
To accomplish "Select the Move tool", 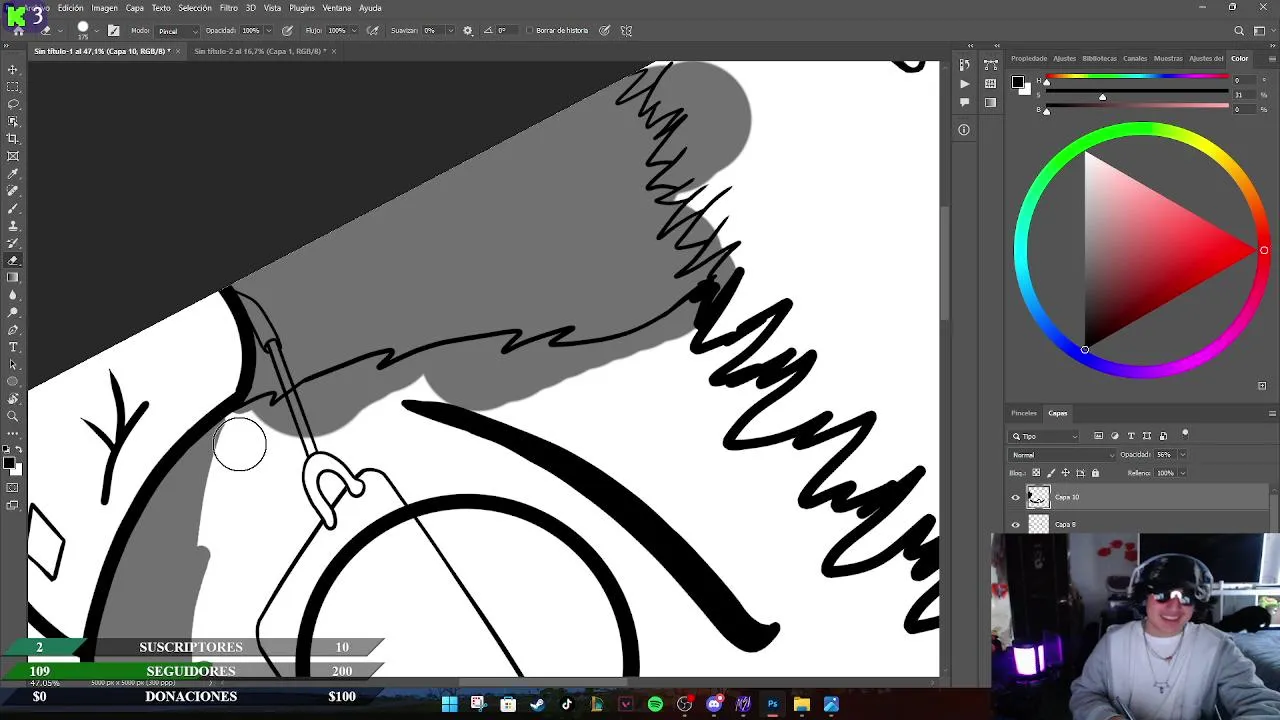I will coord(13,69).
